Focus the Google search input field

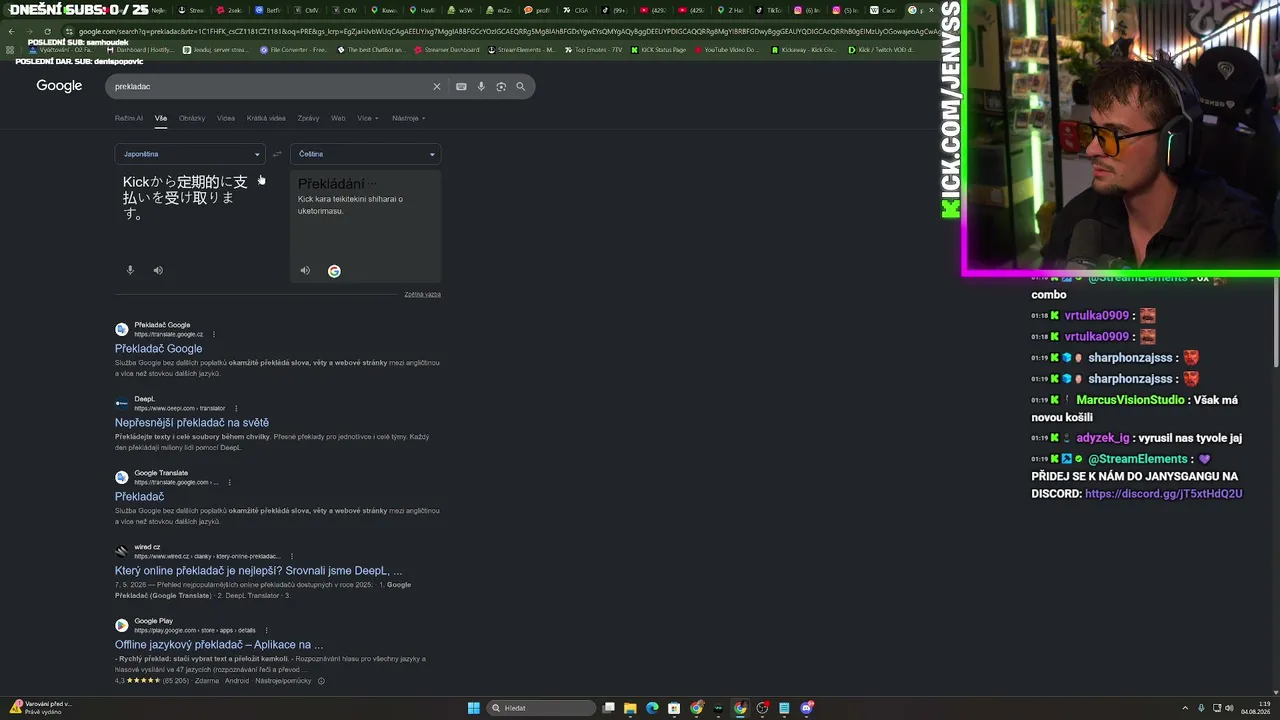tap(270, 87)
